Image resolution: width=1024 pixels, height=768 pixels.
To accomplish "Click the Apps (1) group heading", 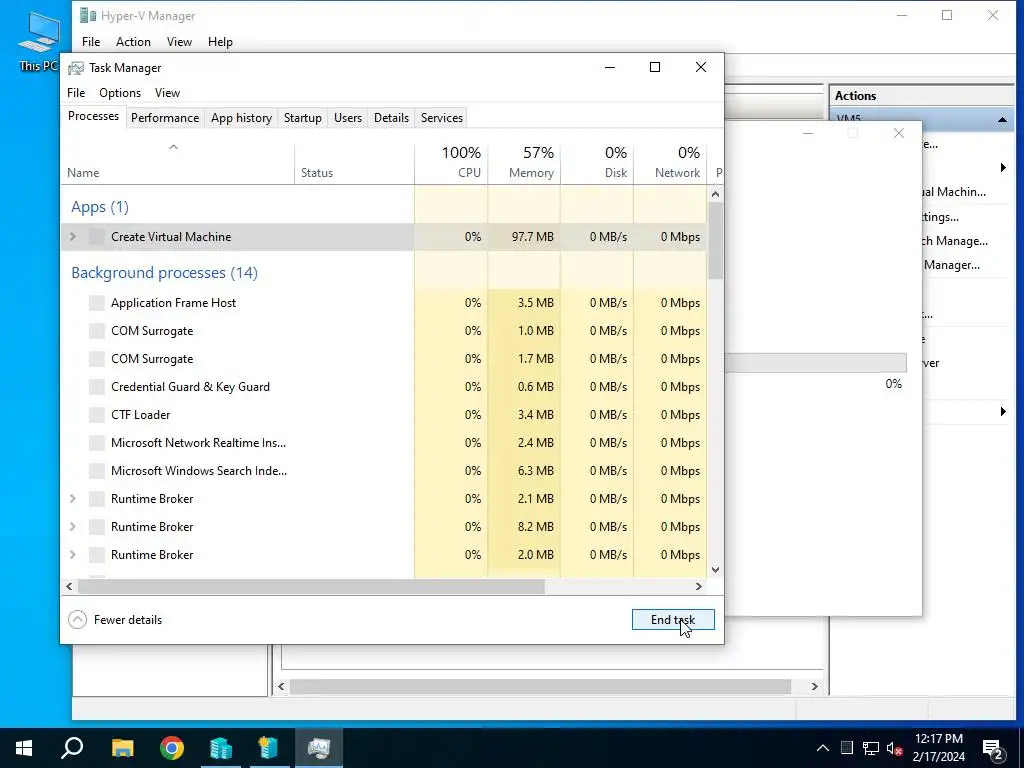I will (100, 207).
